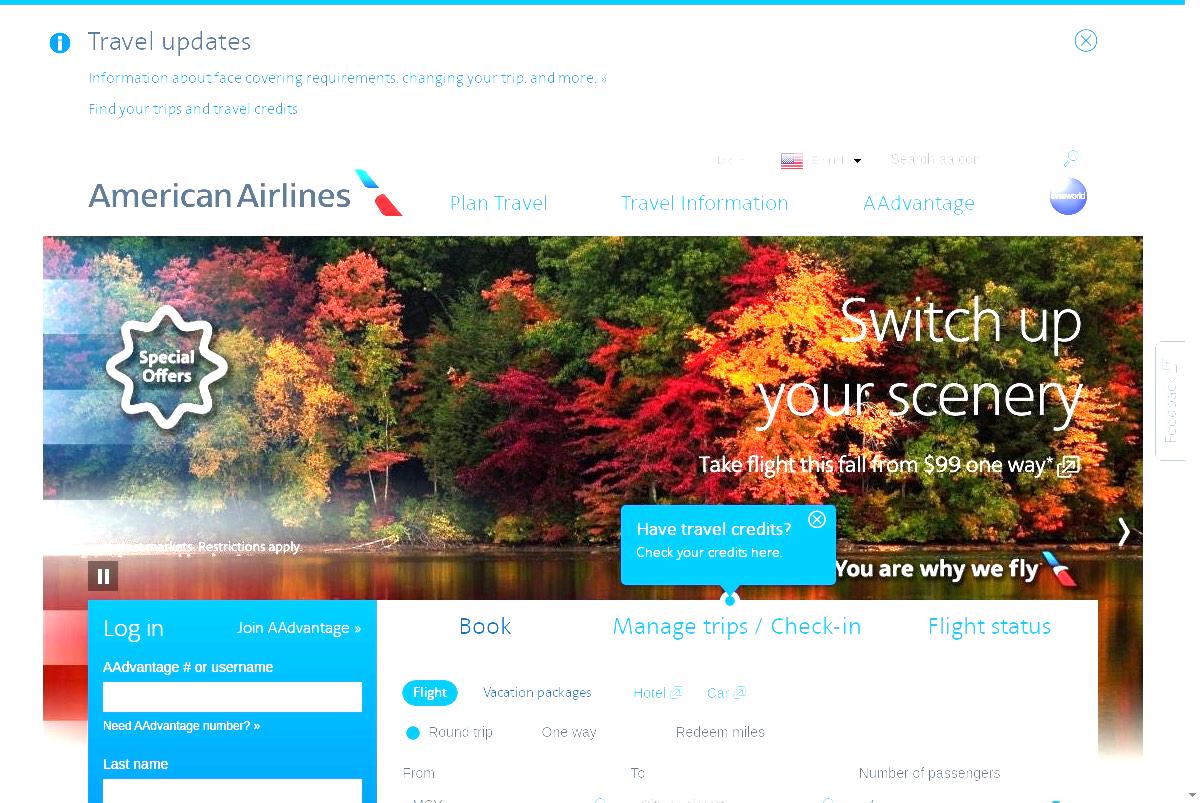Viewport: 1200px width, 803px height.
Task: Expand the Plan Travel menu
Action: [499, 203]
